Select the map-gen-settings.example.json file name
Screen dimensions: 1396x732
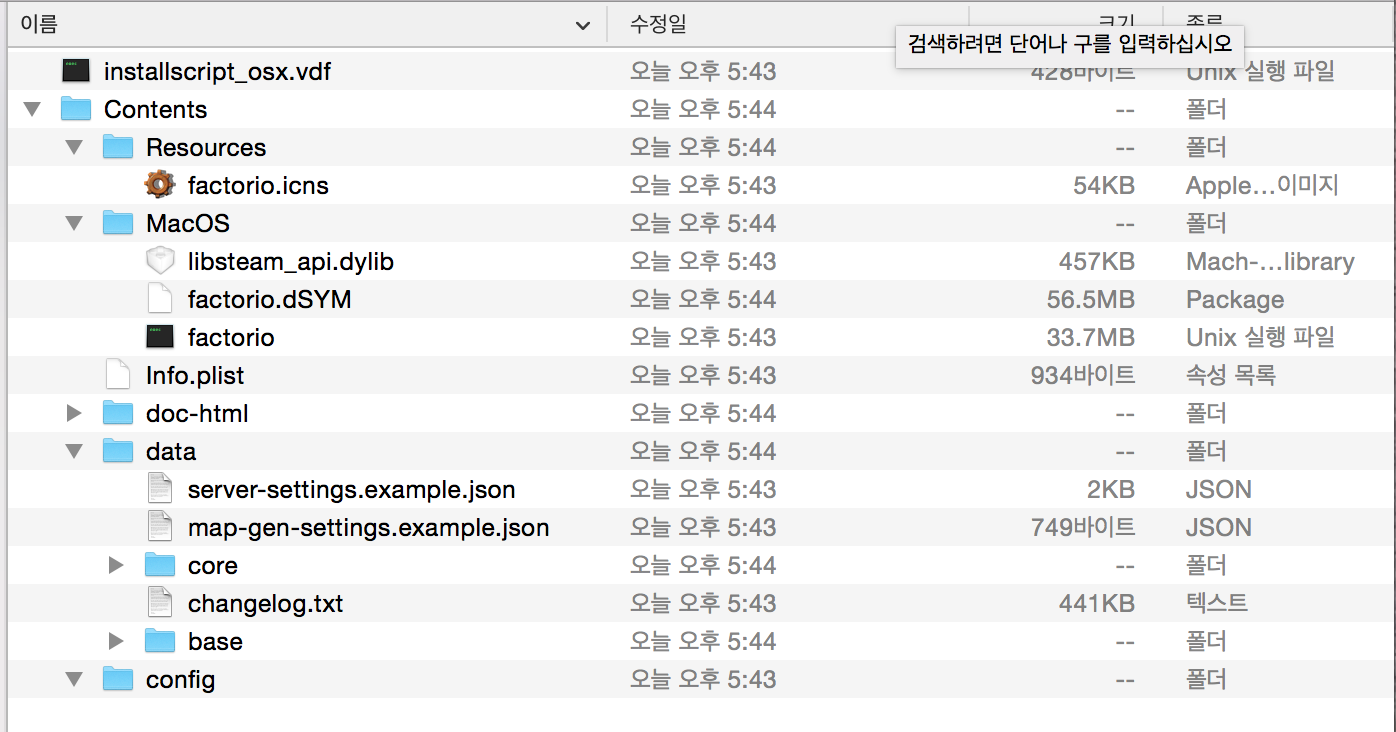click(x=368, y=528)
